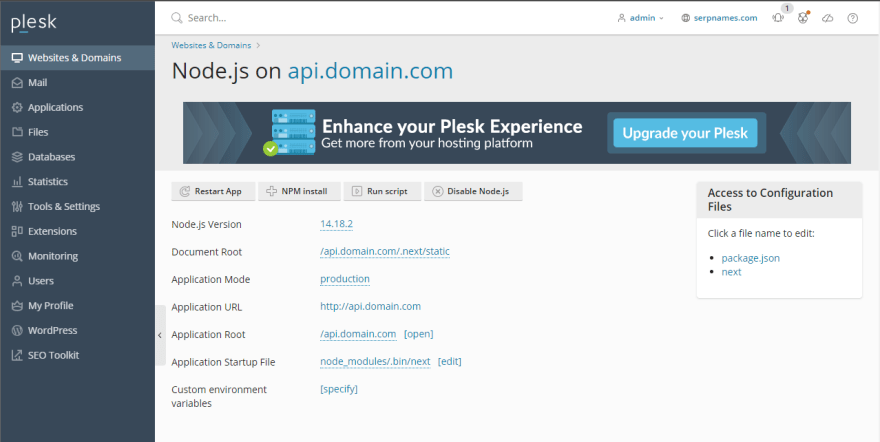
Task: Change Application Root /api.domain.com path
Action: (x=358, y=334)
